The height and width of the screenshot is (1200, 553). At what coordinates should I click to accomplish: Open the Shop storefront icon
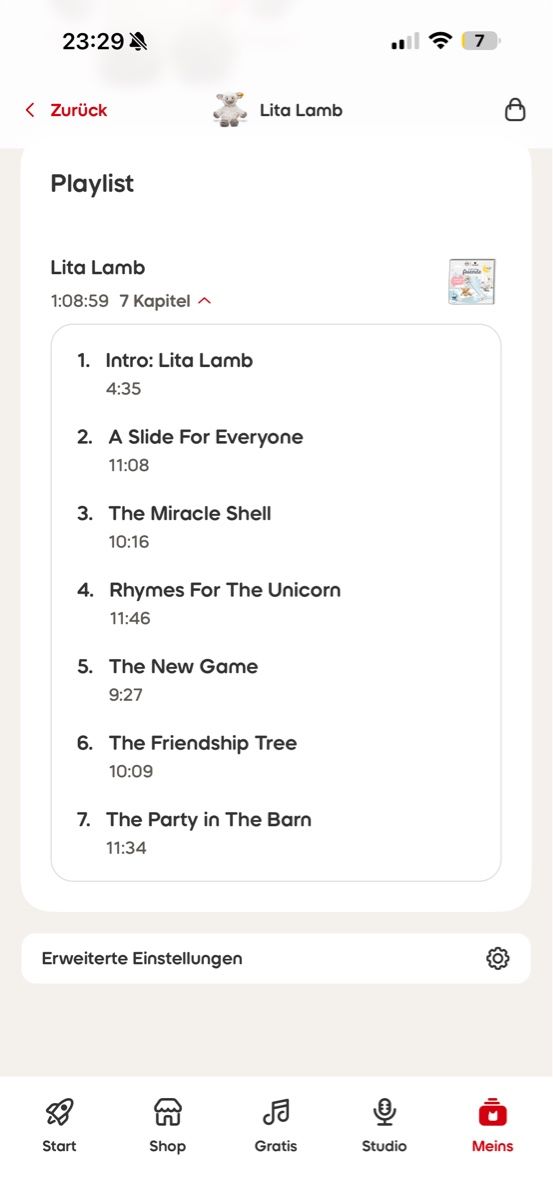pyautogui.click(x=167, y=1111)
